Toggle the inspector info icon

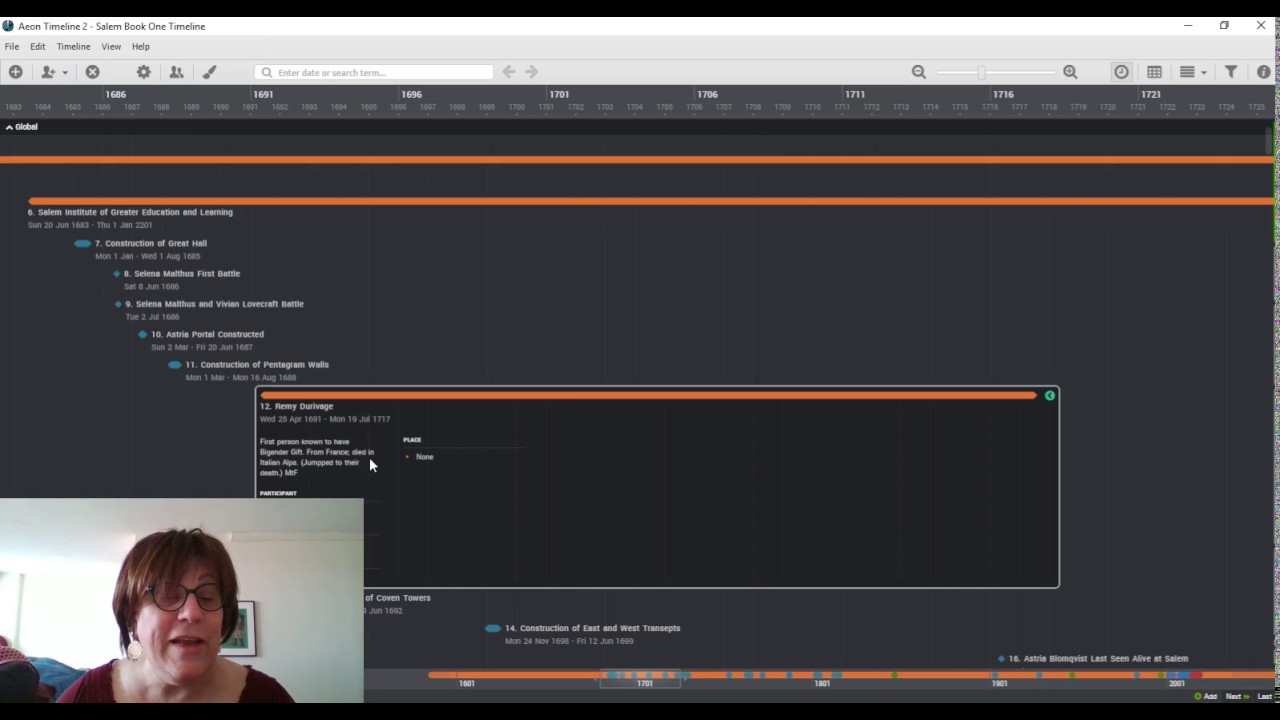[1264, 72]
